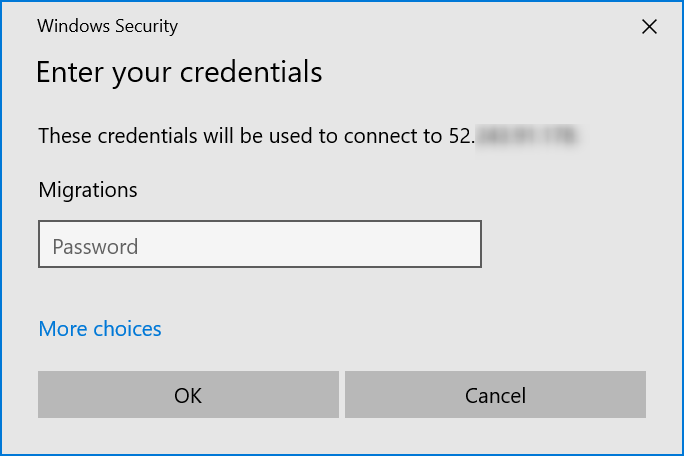Show alternative sign-in via More choices

pyautogui.click(x=100, y=328)
